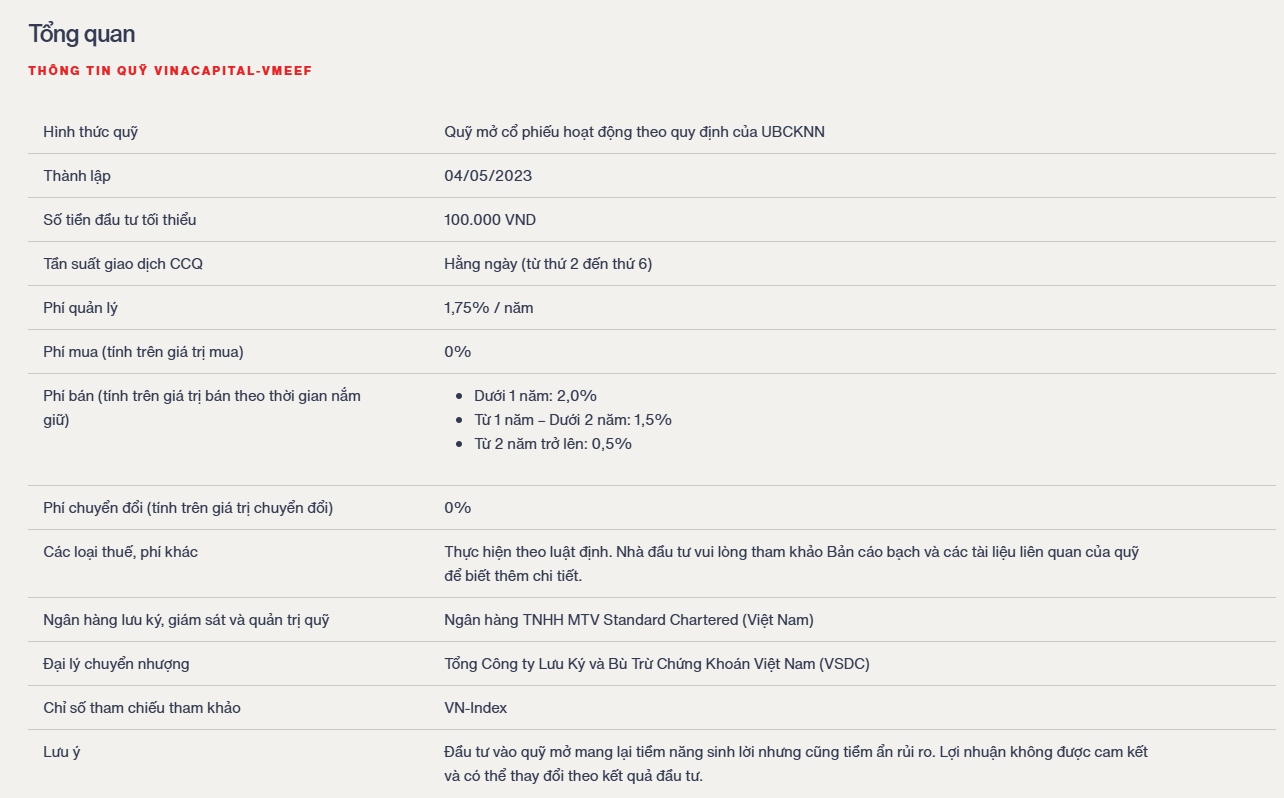Viewport: 1284px width, 798px height.
Task: Click the transfer agent name ending in (VSDC)
Action: coord(656,664)
